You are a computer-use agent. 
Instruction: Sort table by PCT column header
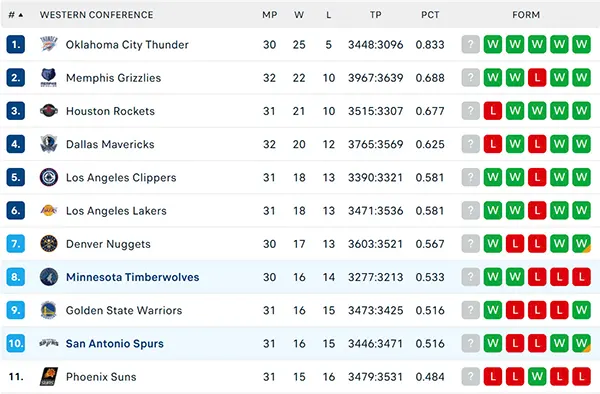[x=430, y=15]
